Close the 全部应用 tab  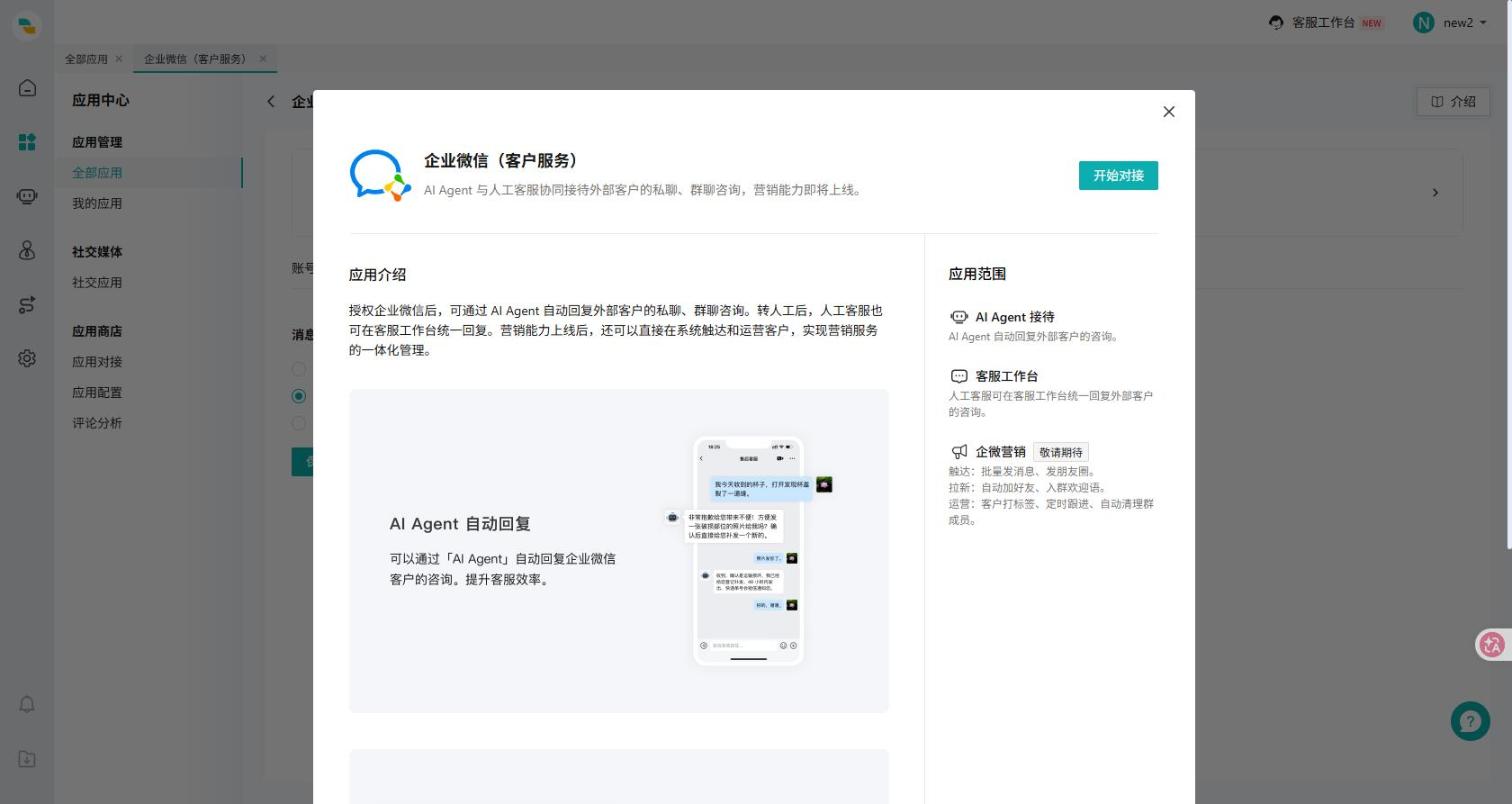[119, 58]
